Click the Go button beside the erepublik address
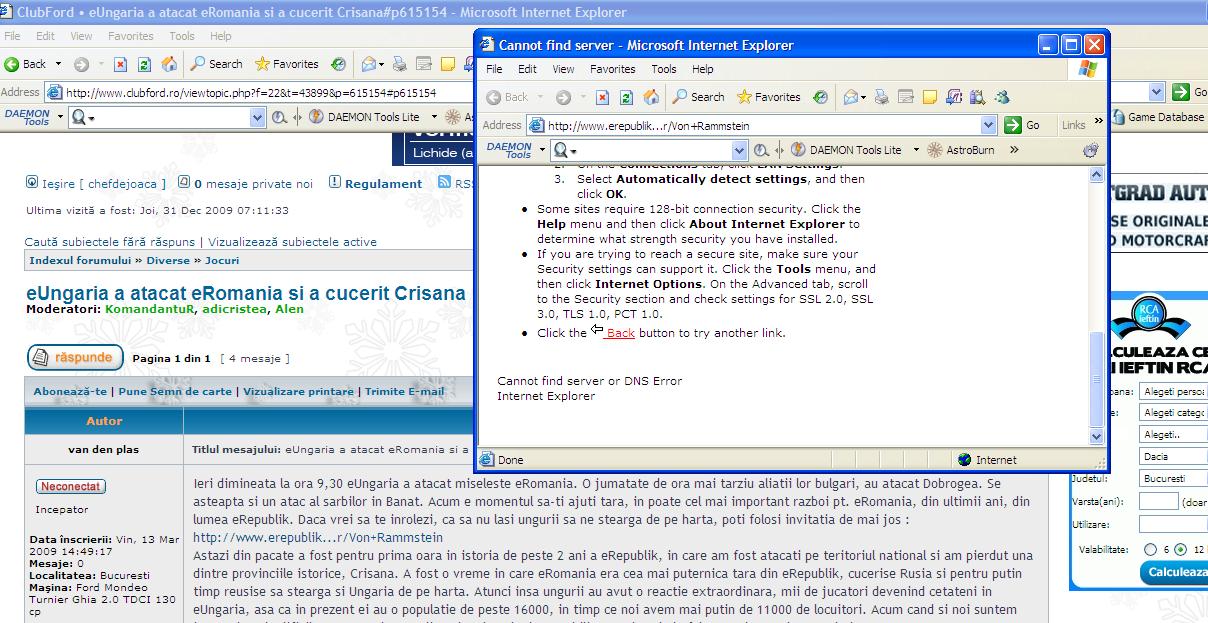 [1022, 125]
